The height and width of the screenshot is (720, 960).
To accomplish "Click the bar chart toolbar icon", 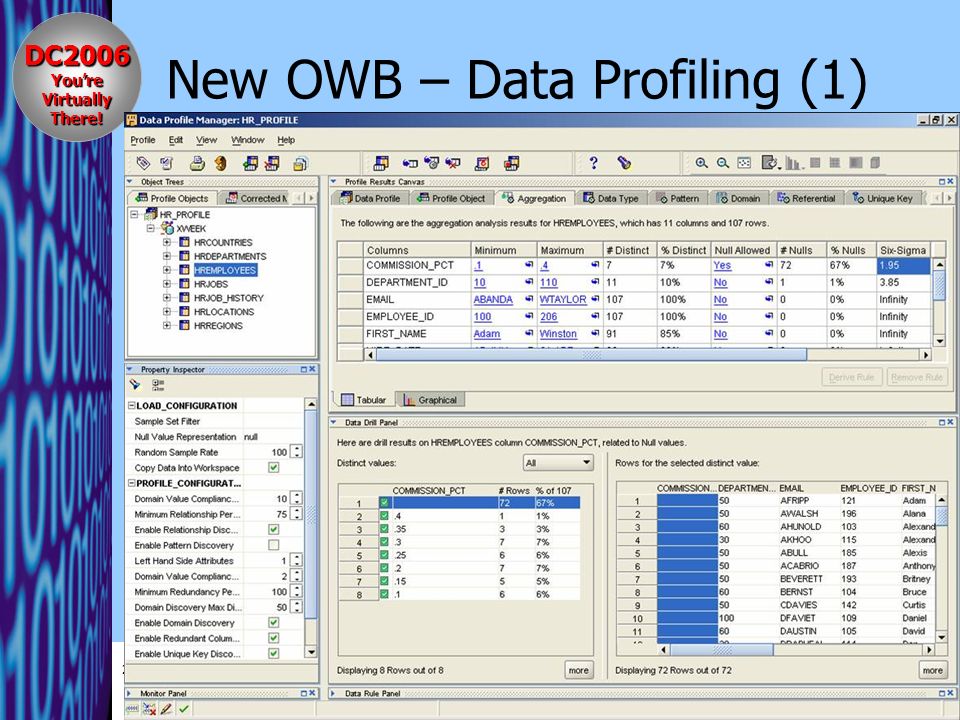I will [793, 163].
